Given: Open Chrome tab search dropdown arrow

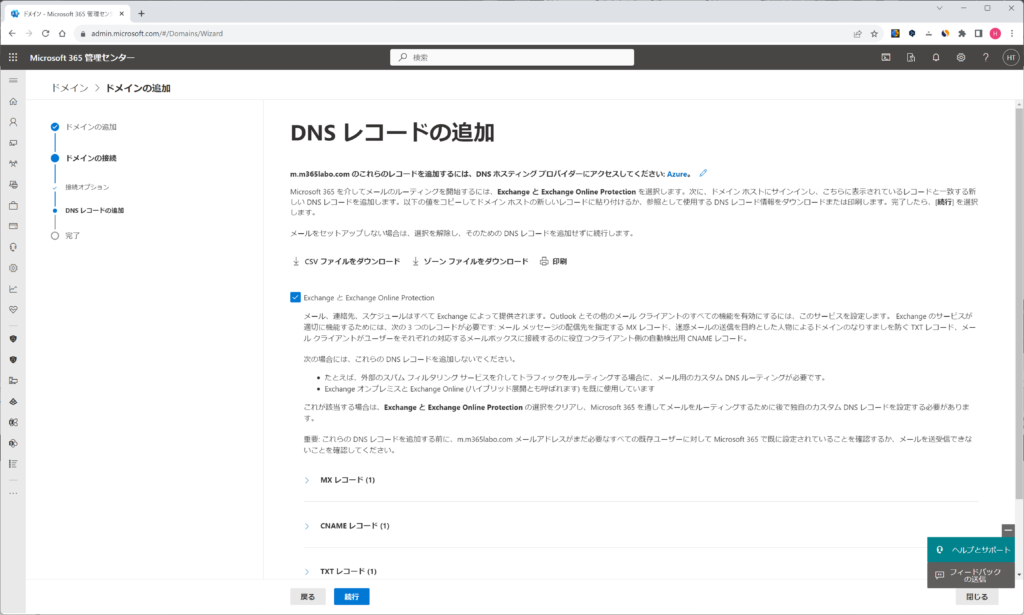Looking at the screenshot, I should coord(939,8).
